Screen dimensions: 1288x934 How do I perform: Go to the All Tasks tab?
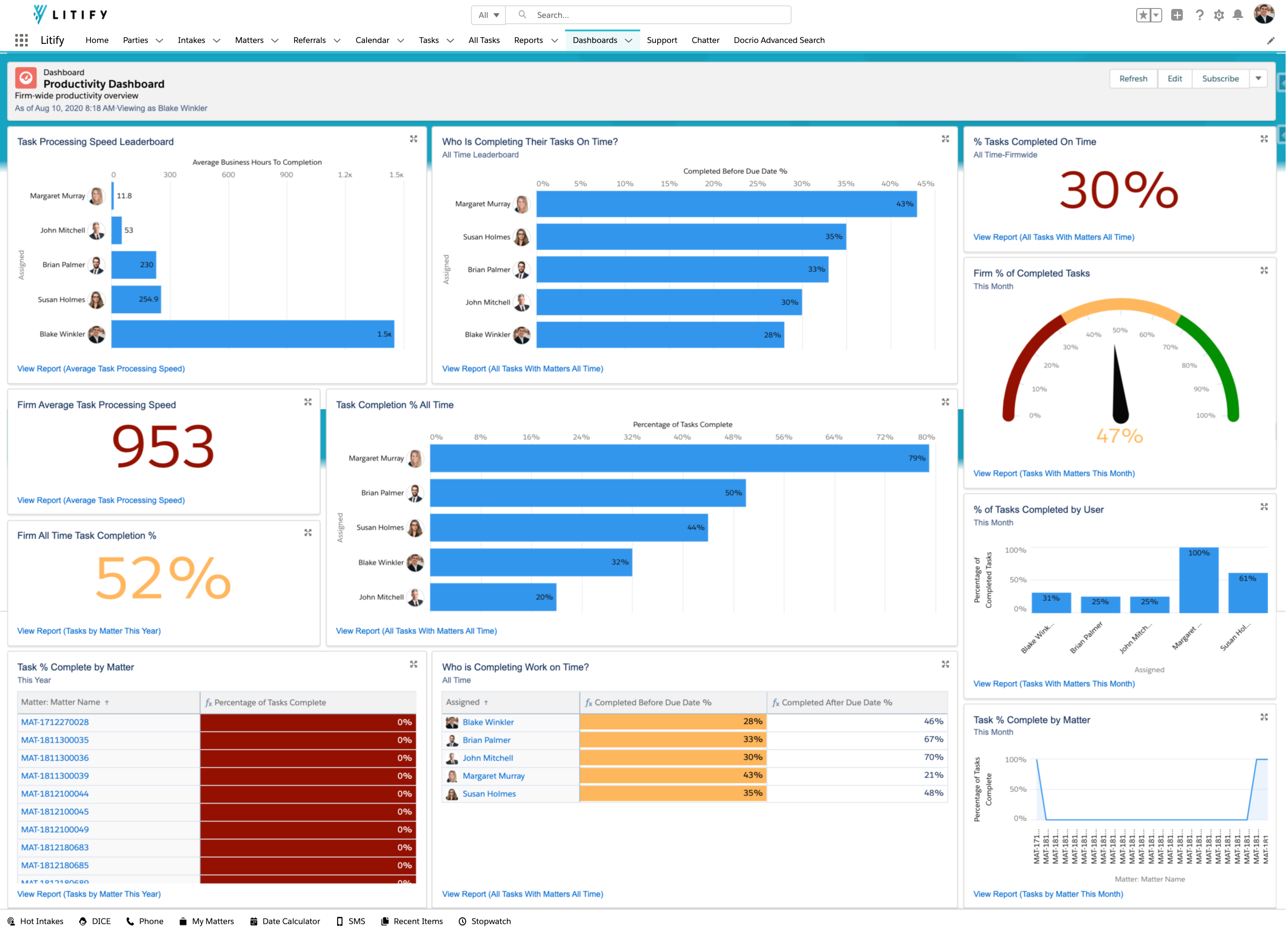tap(484, 40)
